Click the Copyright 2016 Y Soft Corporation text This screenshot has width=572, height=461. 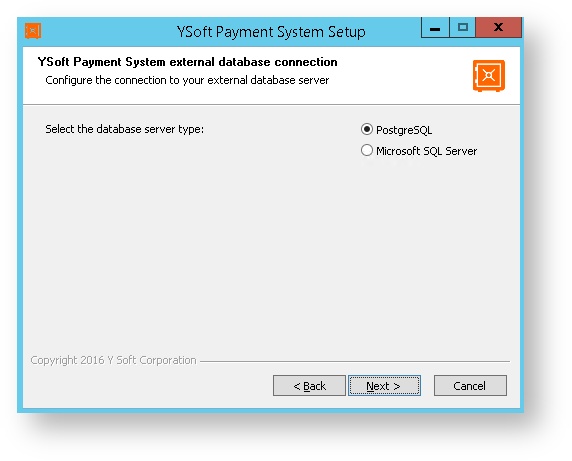click(x=113, y=360)
